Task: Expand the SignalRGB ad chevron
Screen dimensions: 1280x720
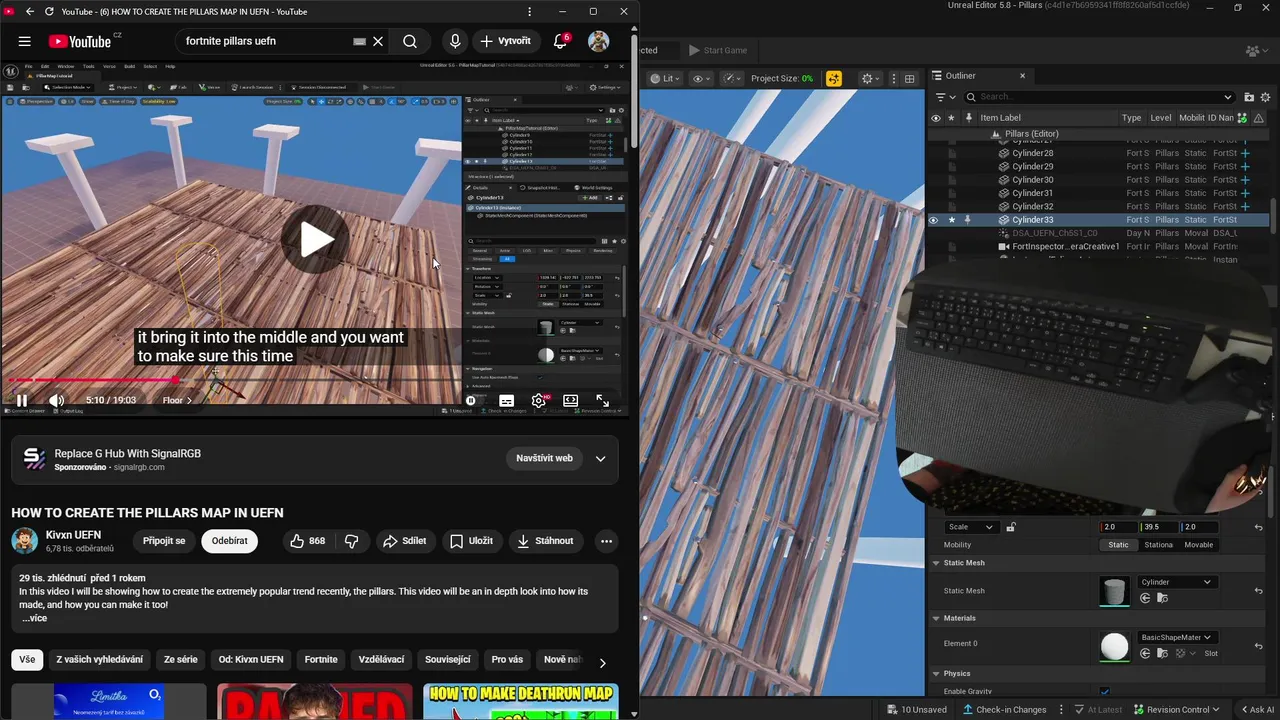Action: 600,458
